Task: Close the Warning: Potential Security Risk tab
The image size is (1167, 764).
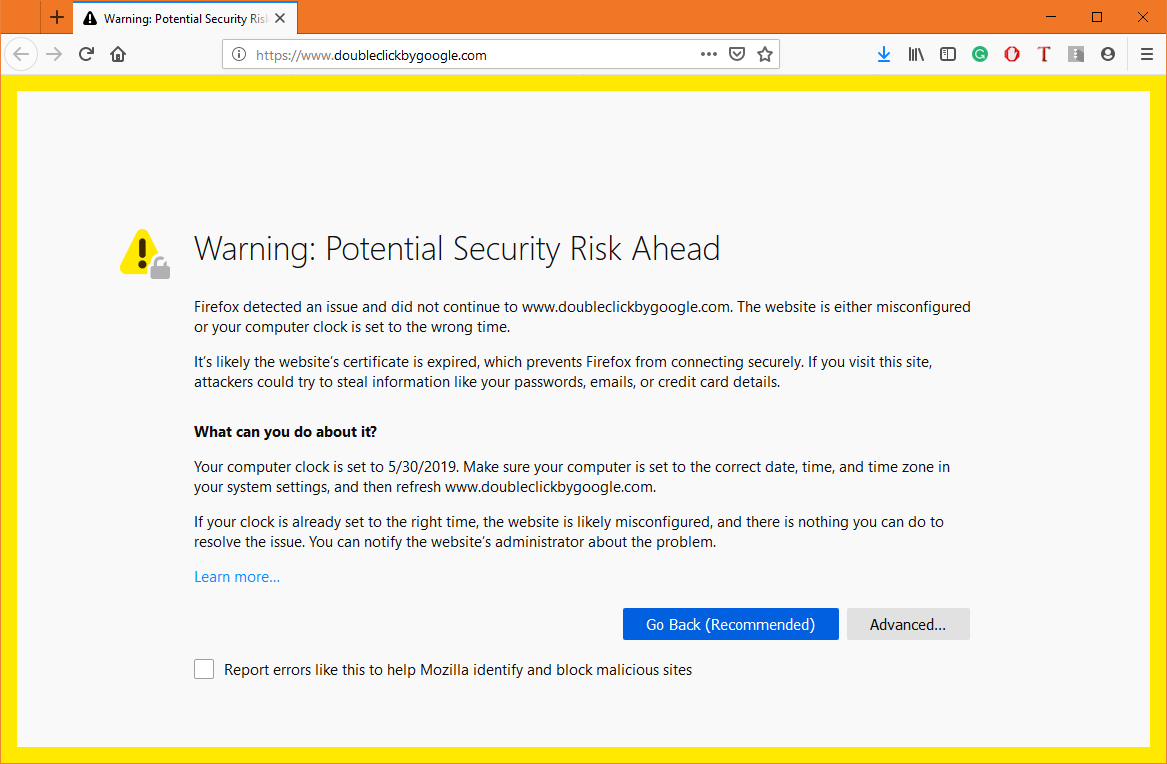Action: pos(280,18)
